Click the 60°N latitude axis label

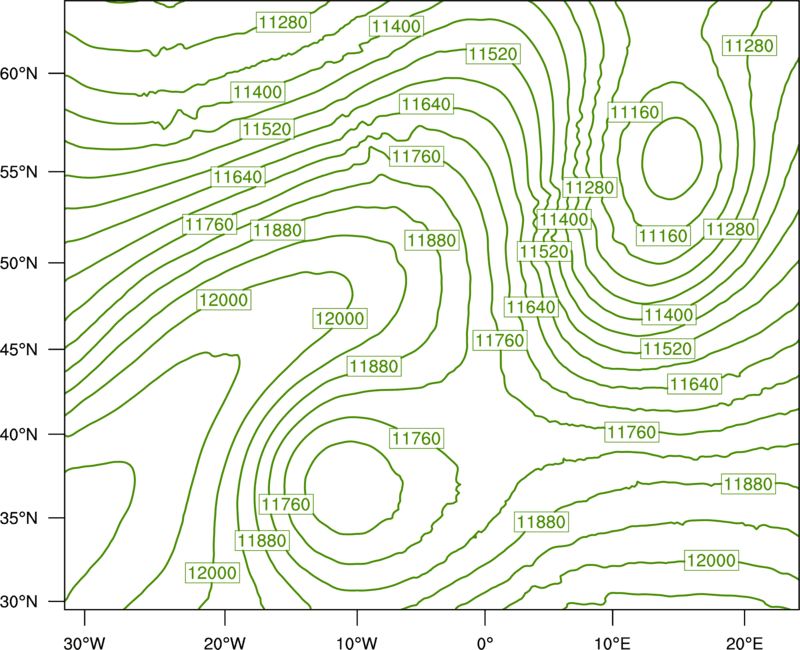pos(19,74)
